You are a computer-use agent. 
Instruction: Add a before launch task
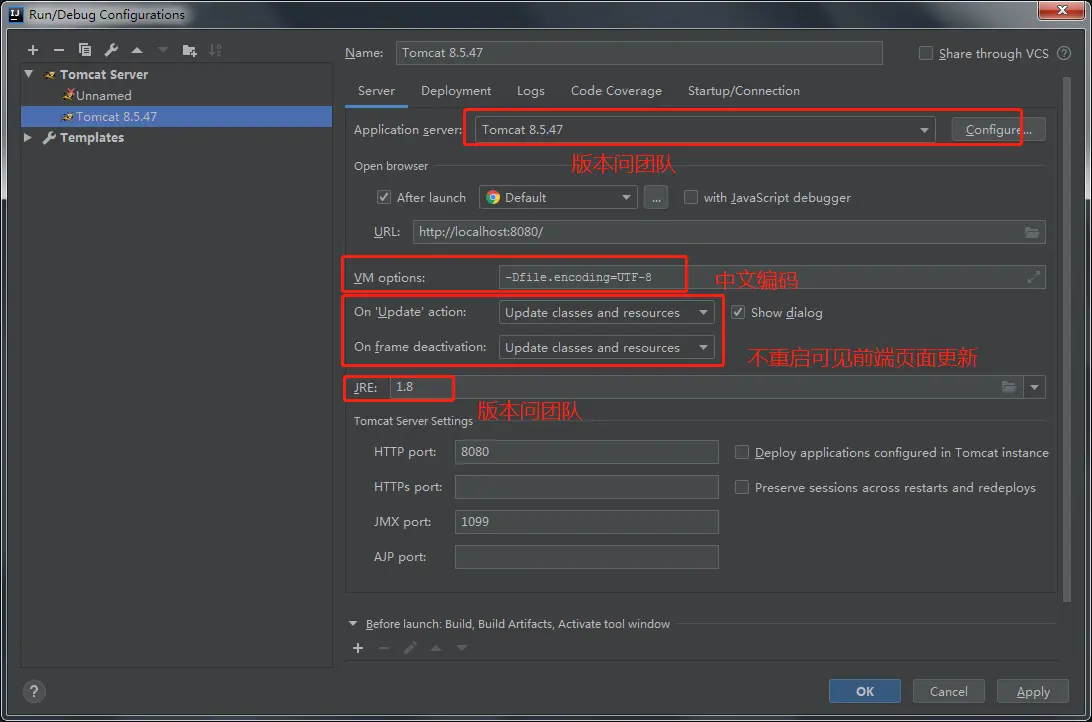[358, 648]
